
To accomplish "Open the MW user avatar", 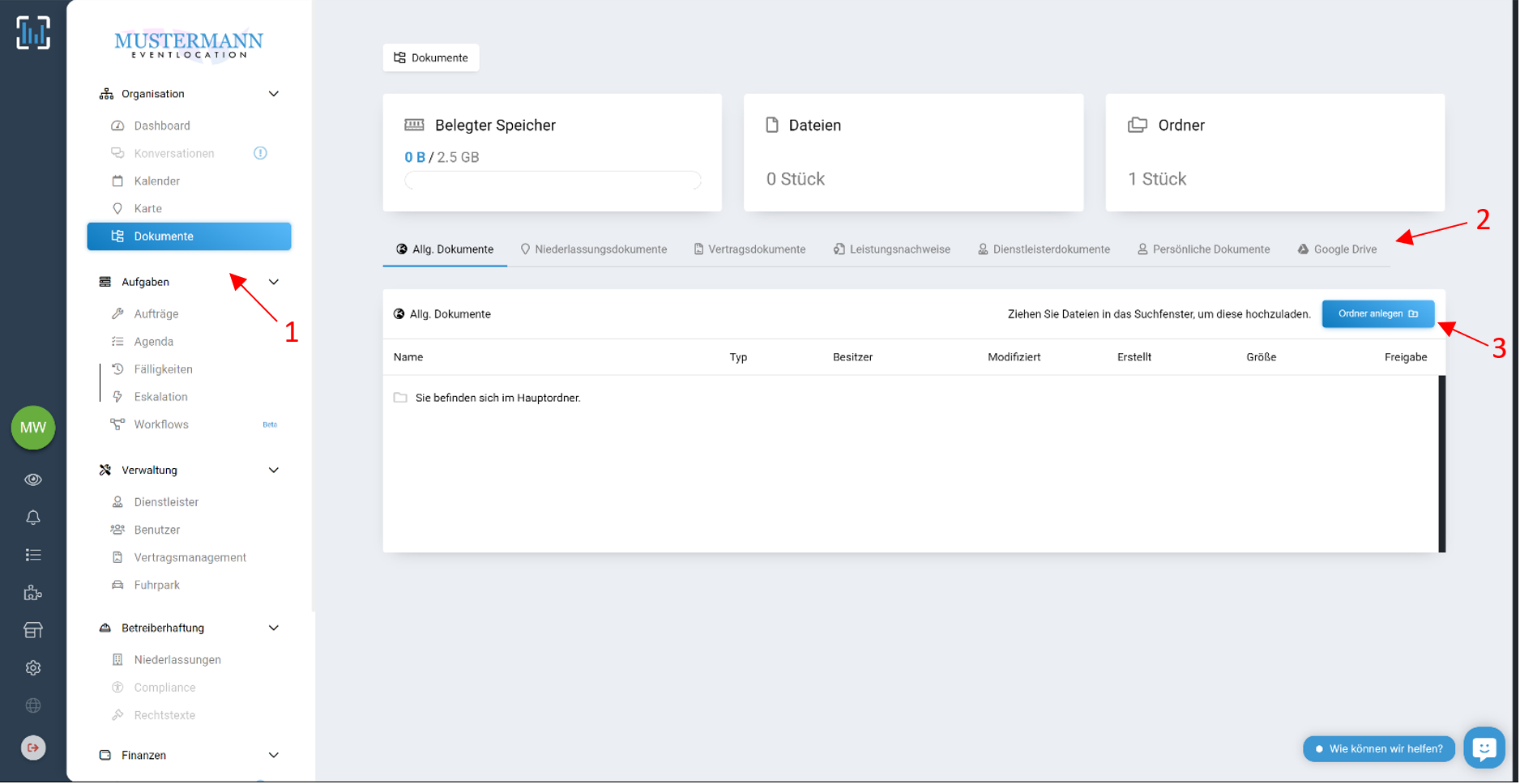I will pyautogui.click(x=33, y=428).
